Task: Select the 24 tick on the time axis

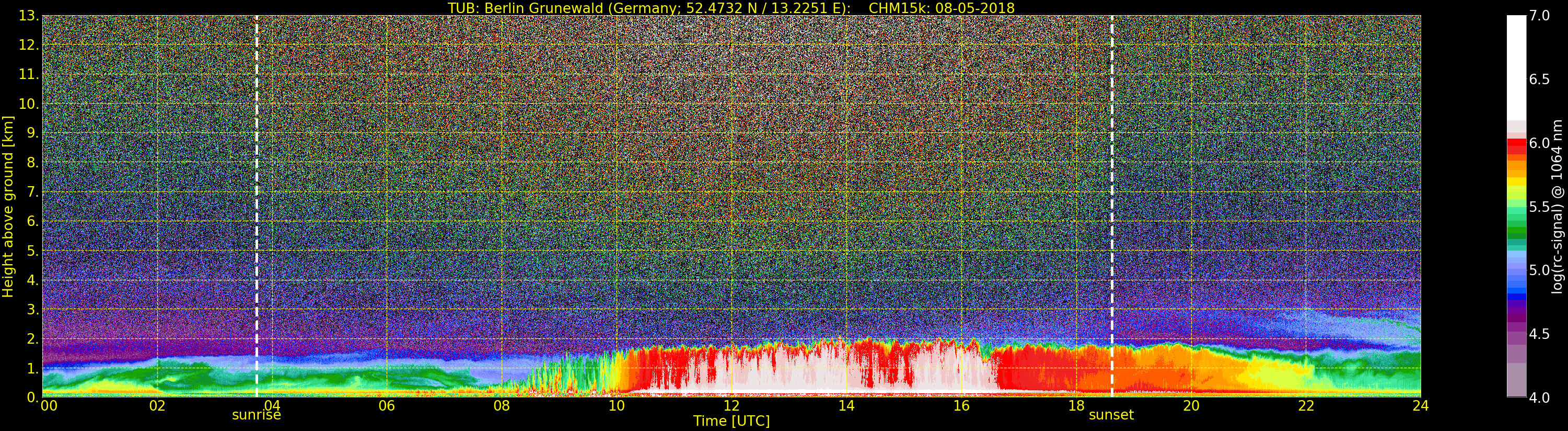Action: tap(1420, 406)
